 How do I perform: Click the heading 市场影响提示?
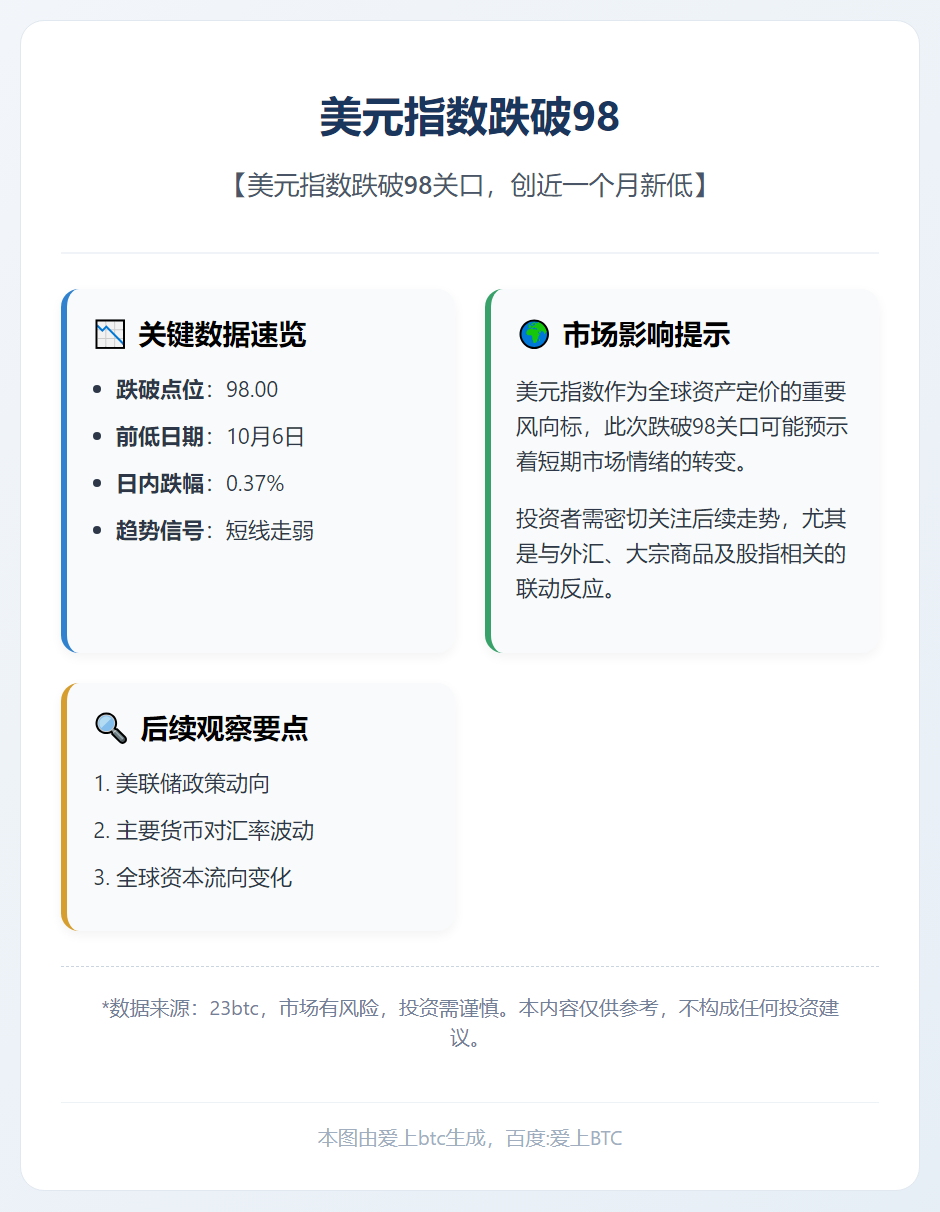click(x=646, y=335)
